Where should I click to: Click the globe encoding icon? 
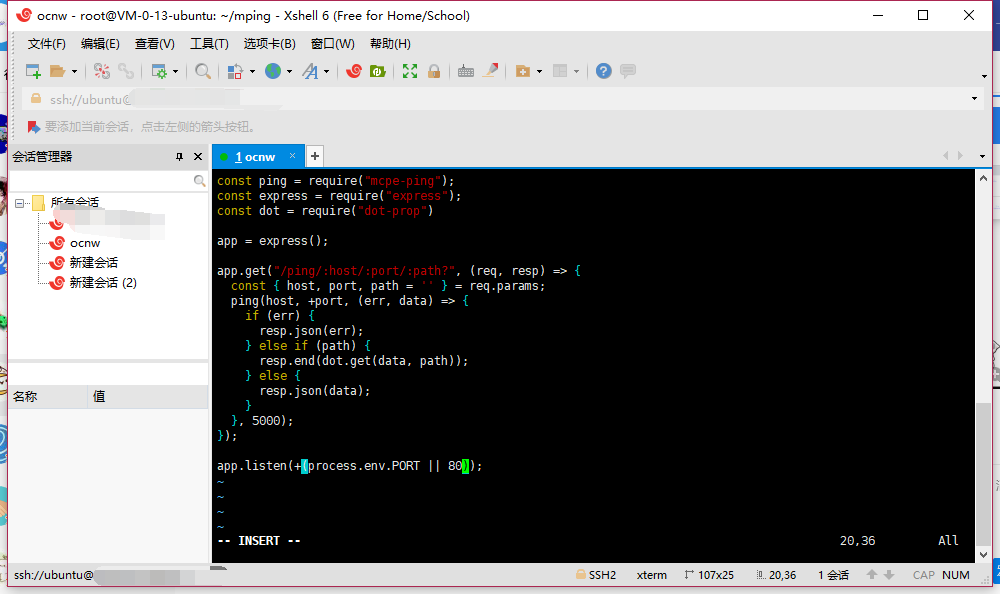(273, 71)
